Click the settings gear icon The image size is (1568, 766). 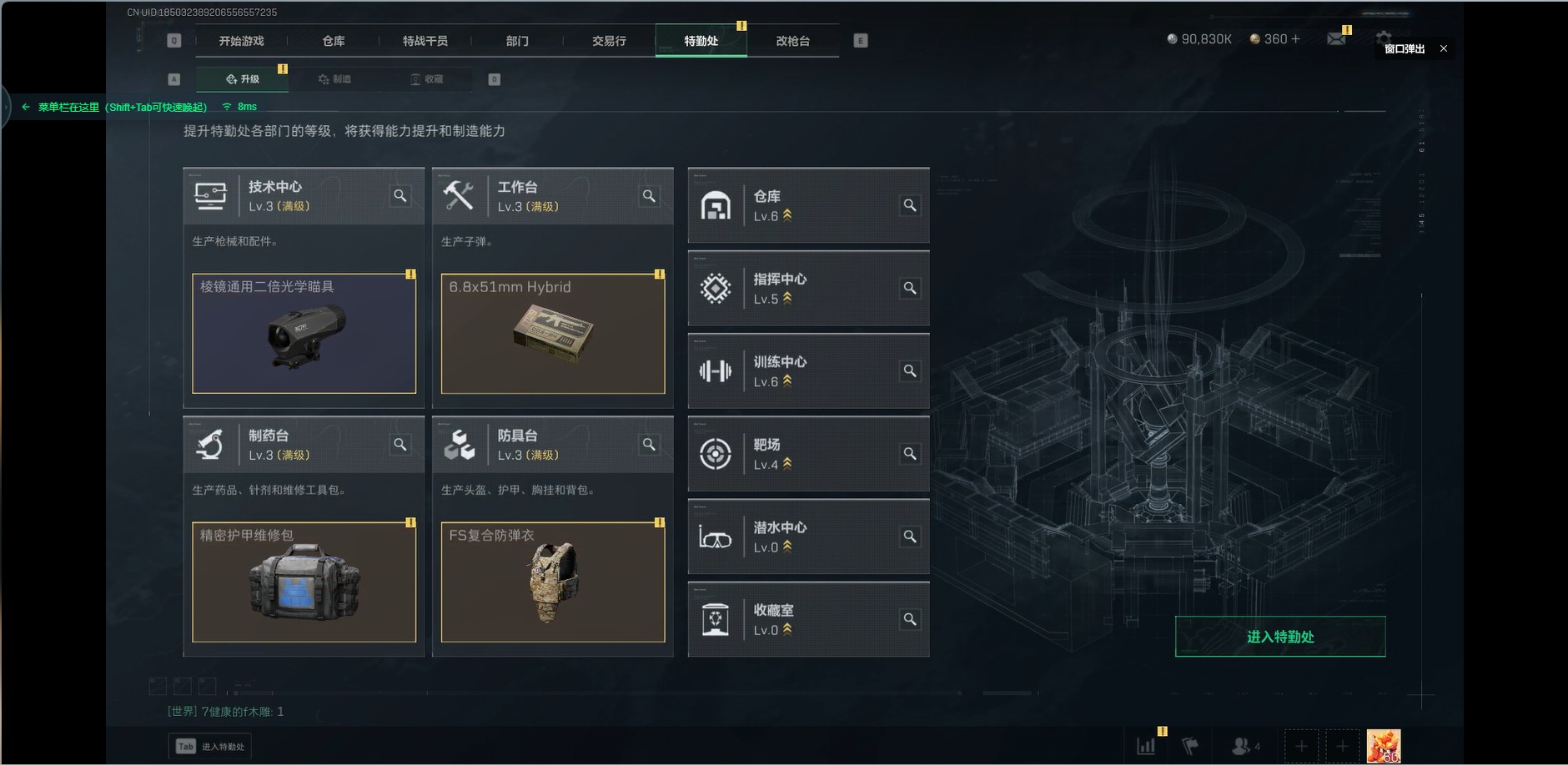(x=1384, y=37)
